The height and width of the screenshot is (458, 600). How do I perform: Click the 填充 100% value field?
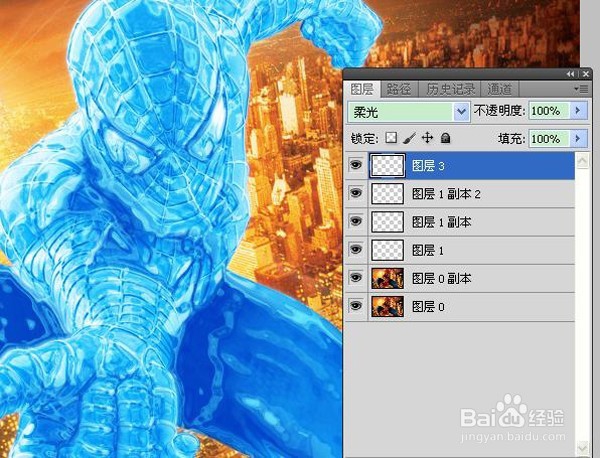point(549,139)
